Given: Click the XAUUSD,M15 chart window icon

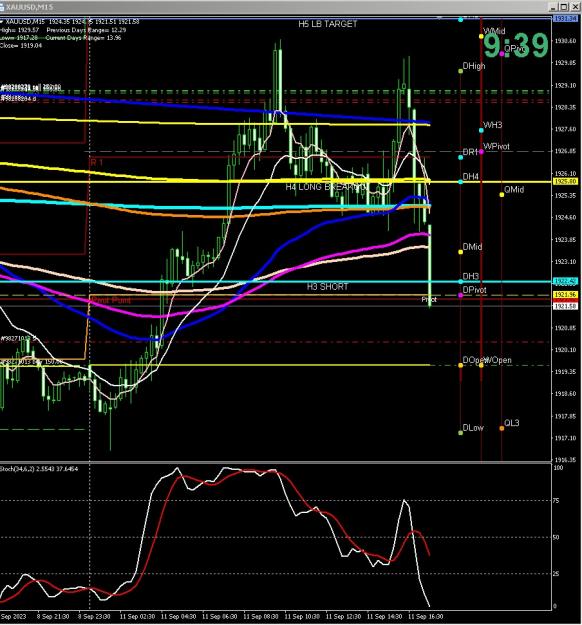Looking at the screenshot, I should coord(2,7).
